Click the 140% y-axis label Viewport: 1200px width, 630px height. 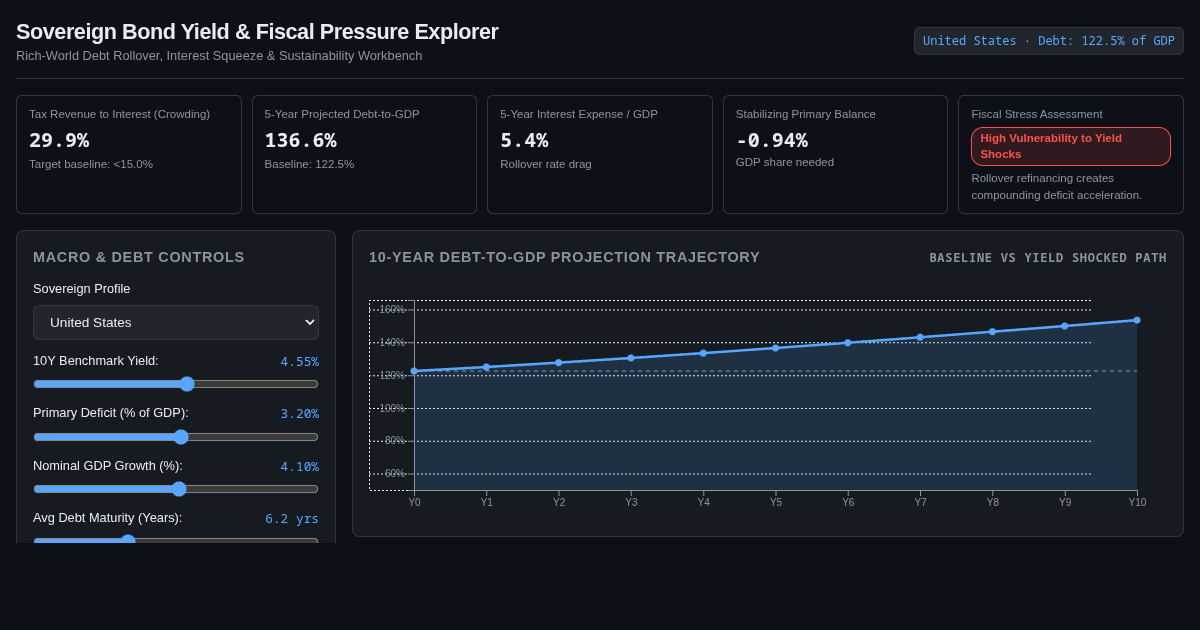[x=392, y=343]
